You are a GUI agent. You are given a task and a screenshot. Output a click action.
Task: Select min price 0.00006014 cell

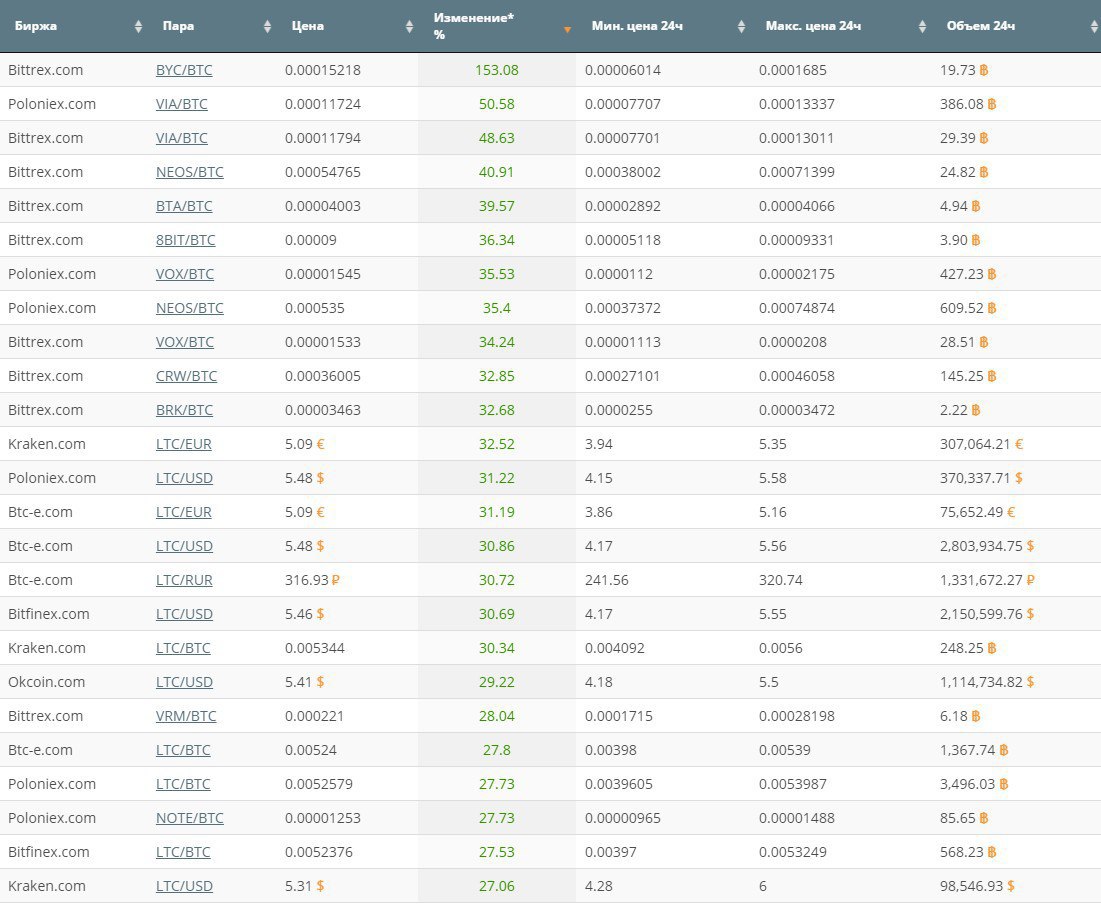tap(623, 70)
